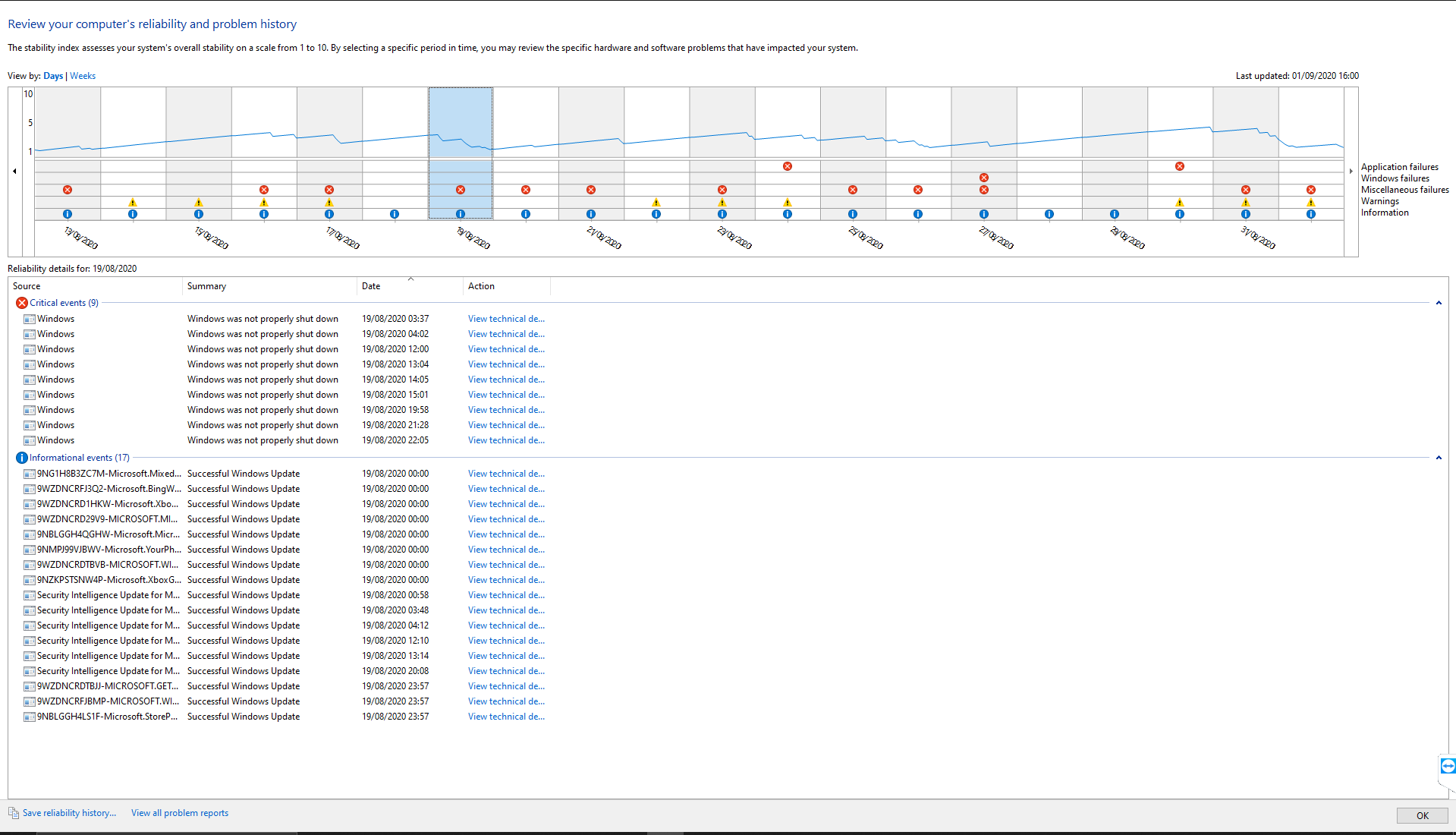Click the application failure icon in 30/08/2020 column
Screen dimensions: 1456x835
pyautogui.click(x=1180, y=166)
